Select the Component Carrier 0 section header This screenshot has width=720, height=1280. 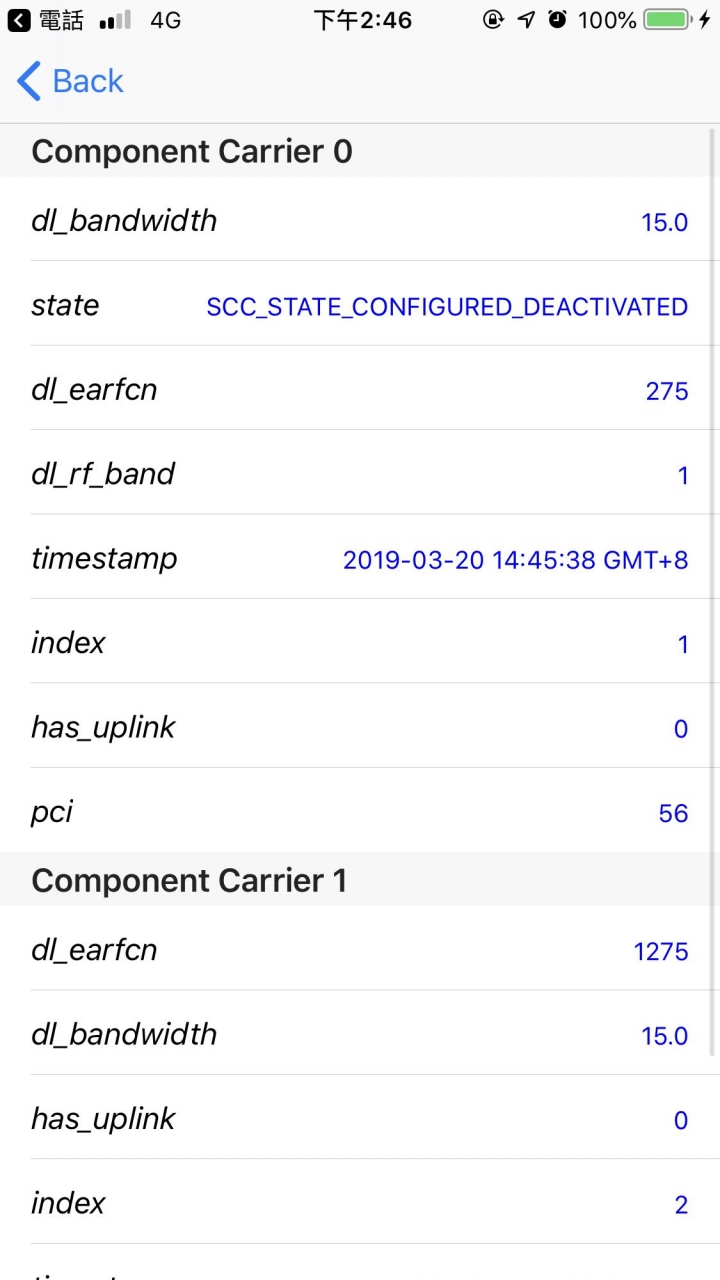pos(360,151)
